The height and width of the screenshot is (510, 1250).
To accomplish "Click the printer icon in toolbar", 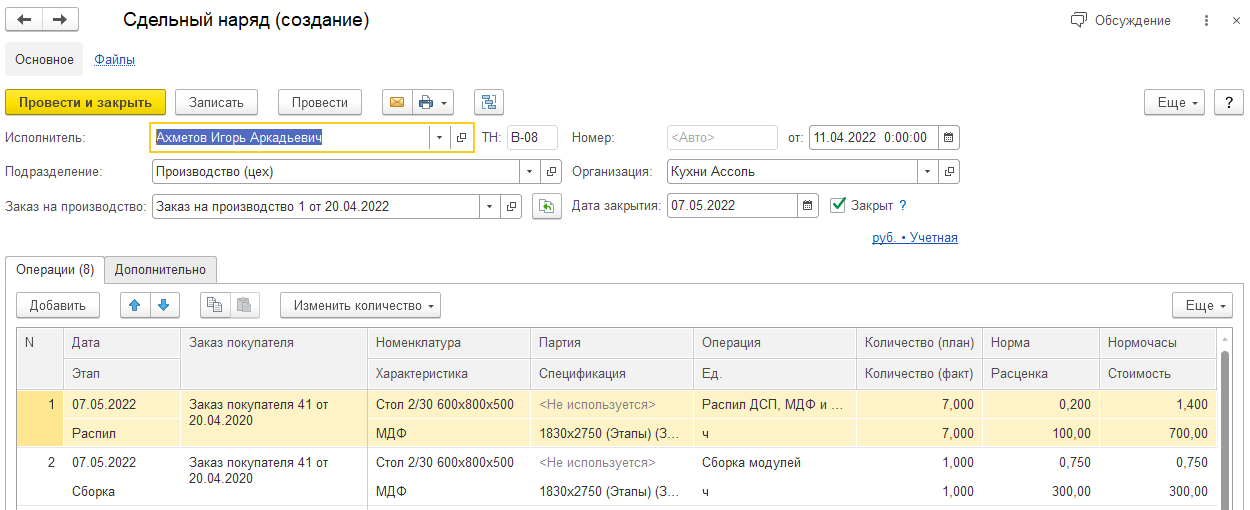I will (x=427, y=102).
